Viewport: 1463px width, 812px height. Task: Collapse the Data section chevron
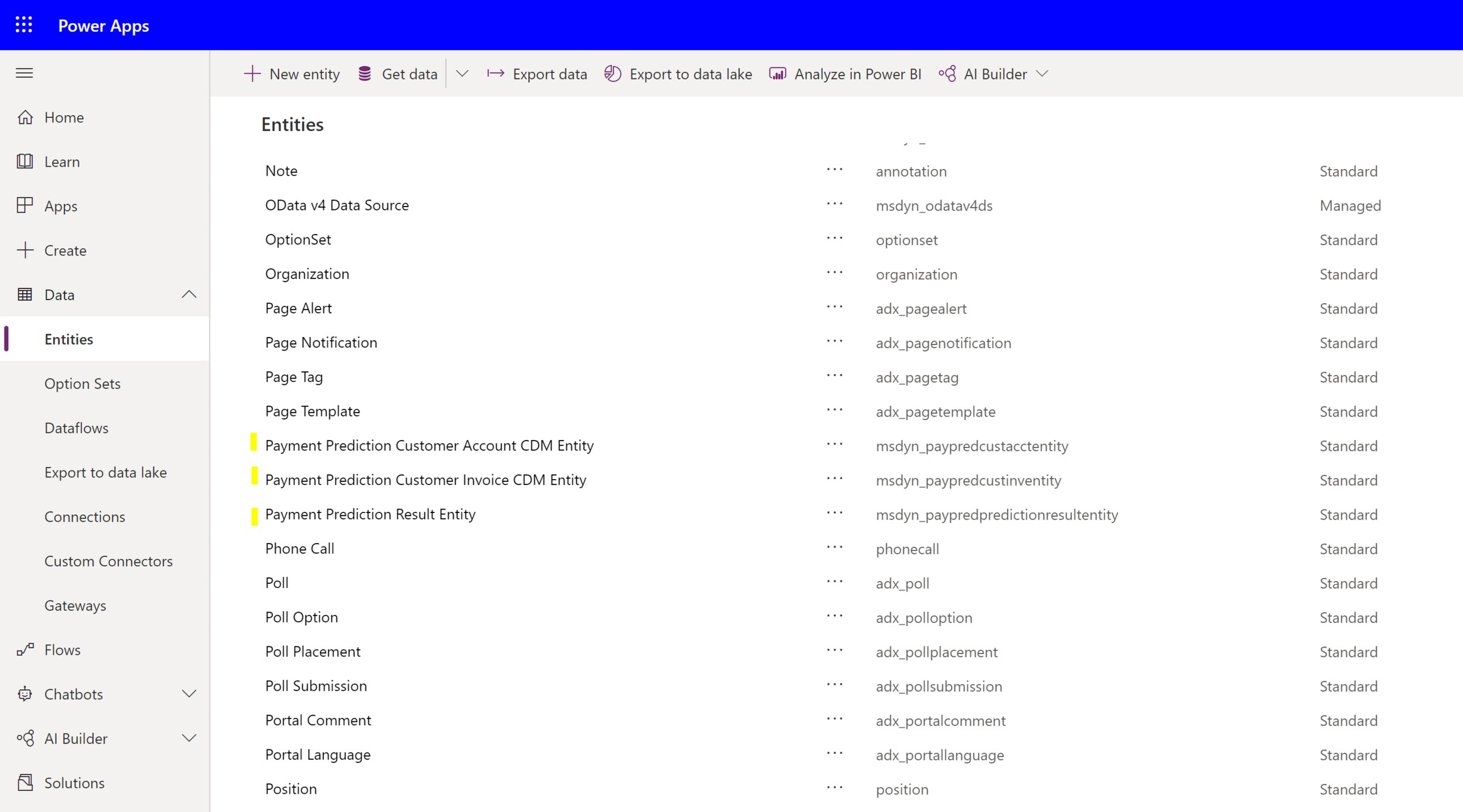(188, 294)
